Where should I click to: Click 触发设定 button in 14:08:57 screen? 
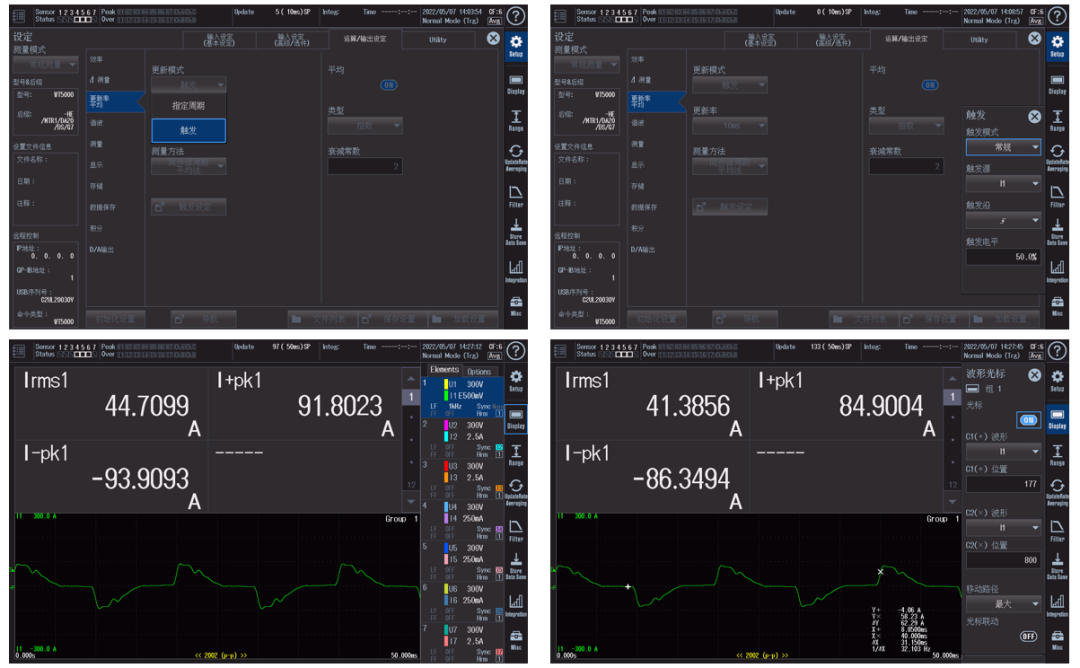[x=729, y=207]
